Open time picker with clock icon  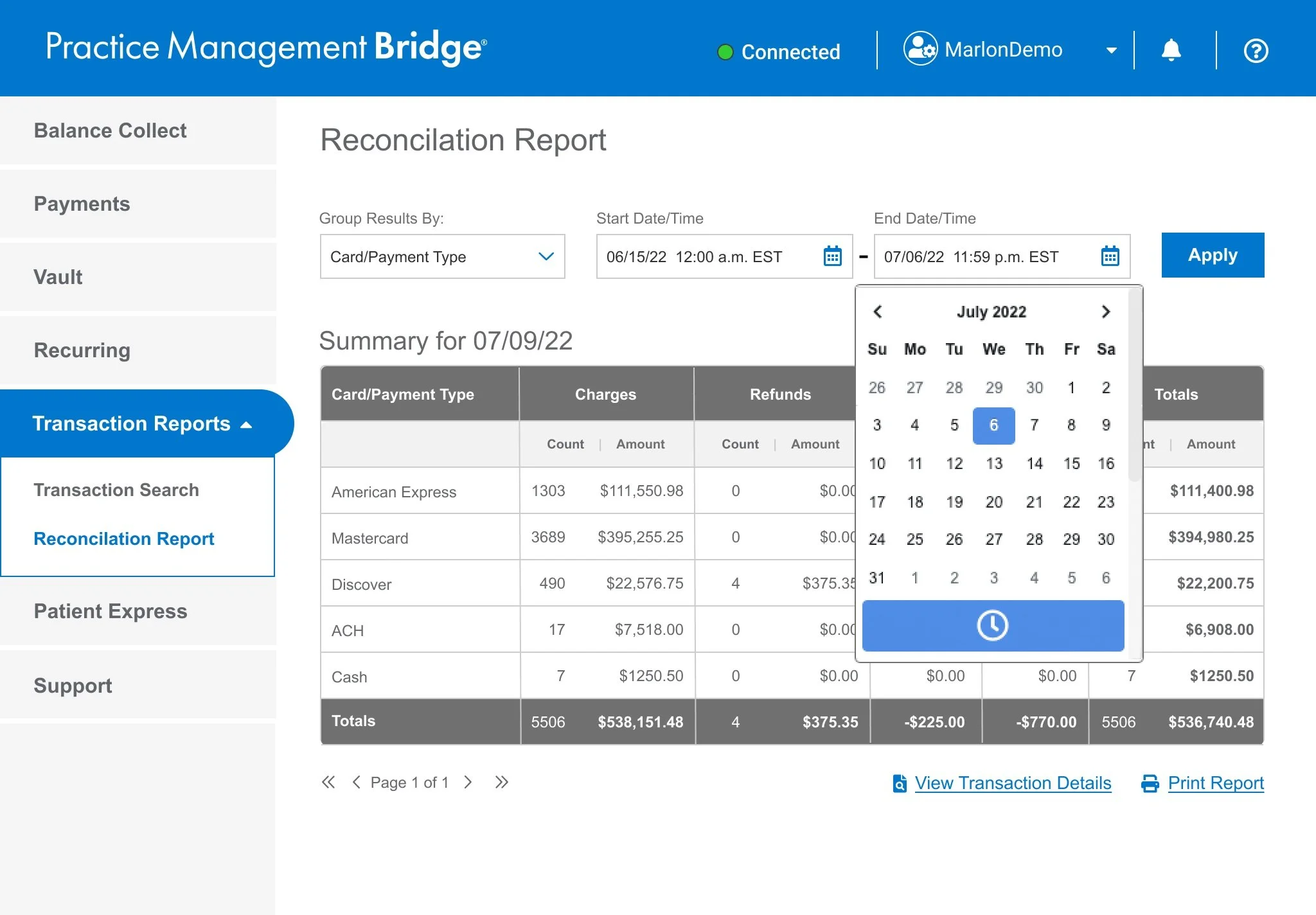click(x=992, y=625)
